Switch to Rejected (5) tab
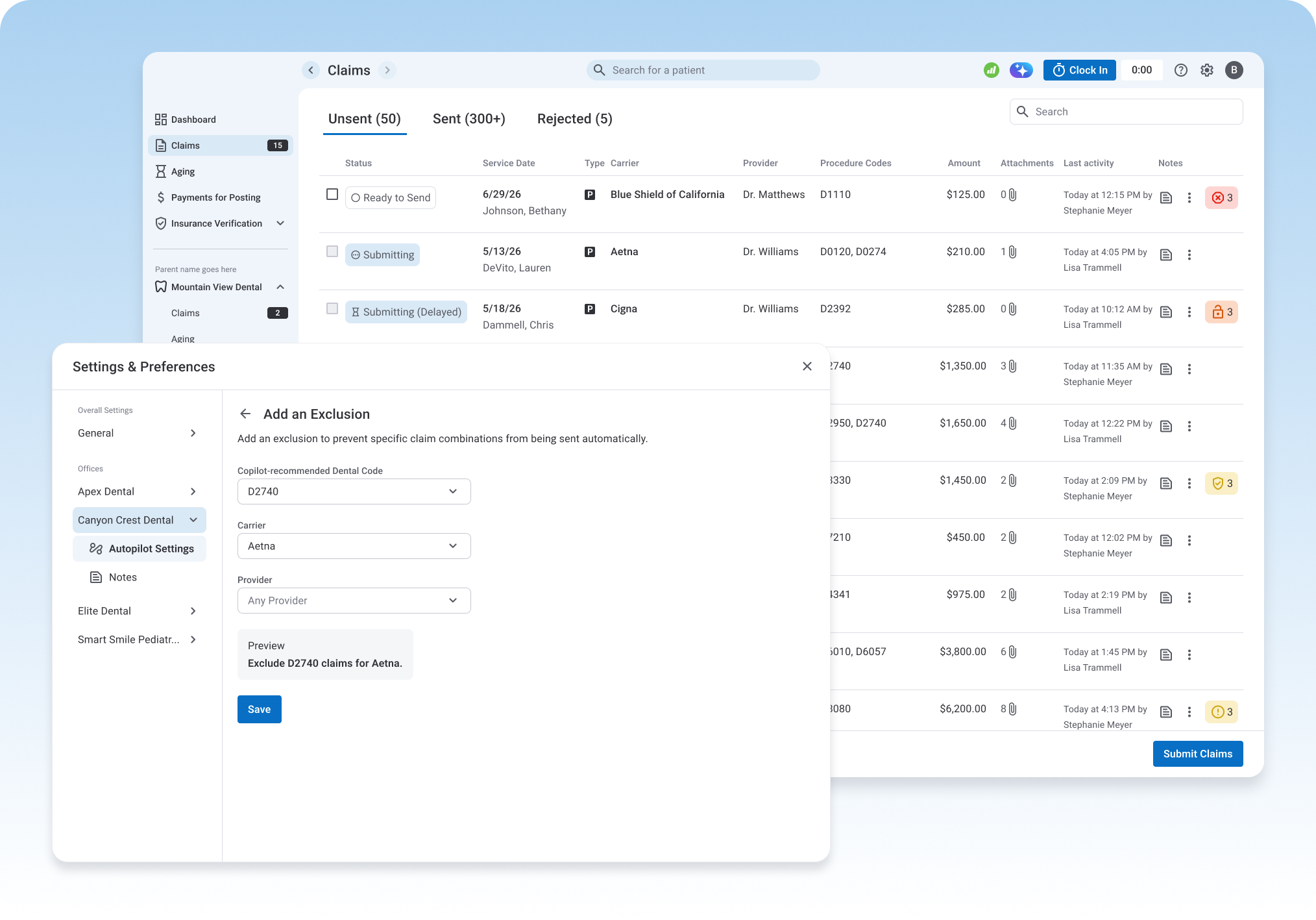Viewport: 1316px width, 920px height. (575, 119)
